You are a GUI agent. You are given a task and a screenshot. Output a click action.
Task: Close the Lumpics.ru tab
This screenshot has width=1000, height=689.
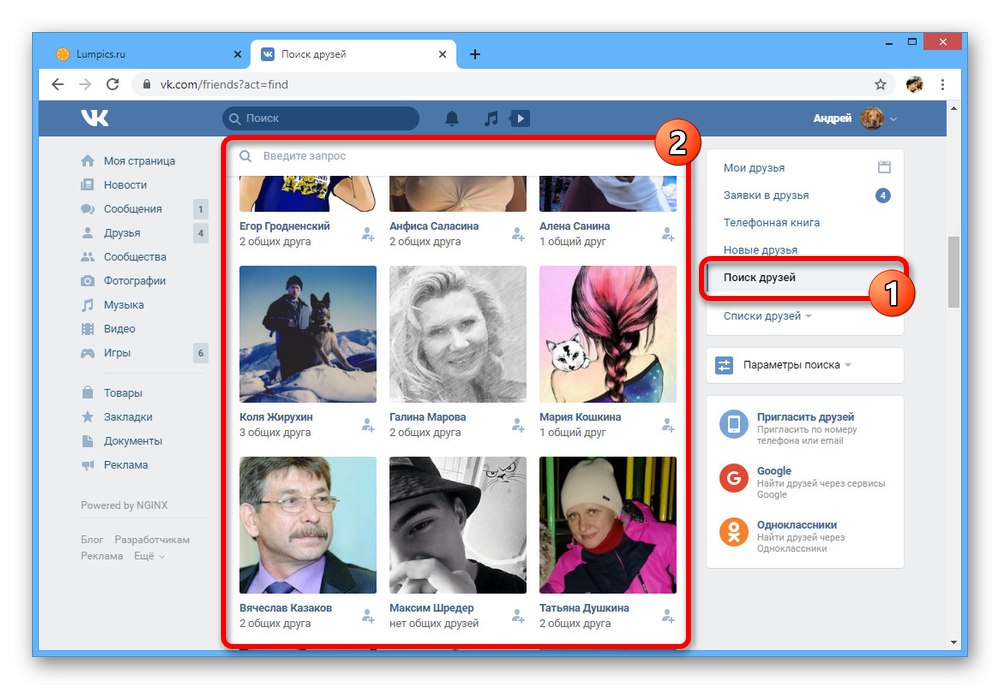(x=237, y=54)
